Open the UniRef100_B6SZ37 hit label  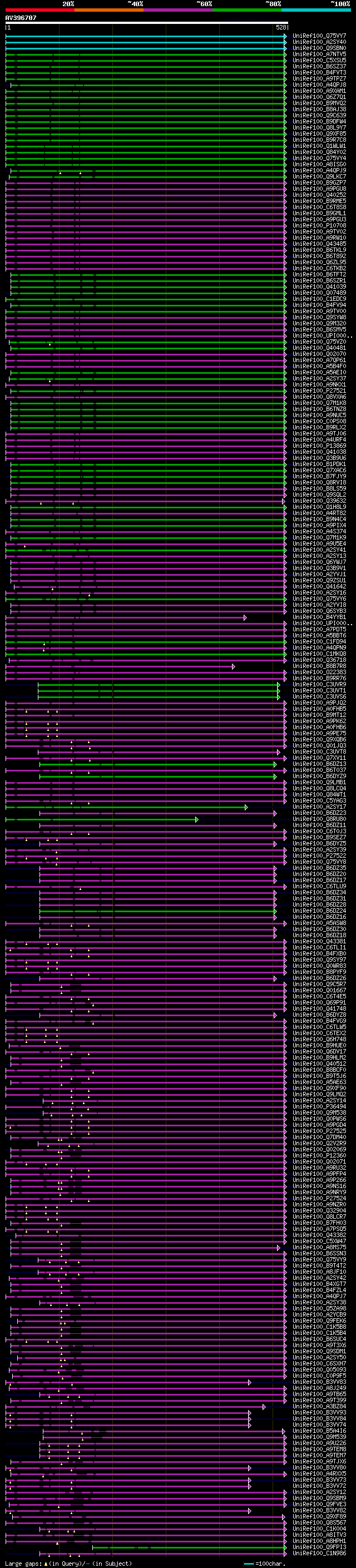pyautogui.click(x=319, y=66)
